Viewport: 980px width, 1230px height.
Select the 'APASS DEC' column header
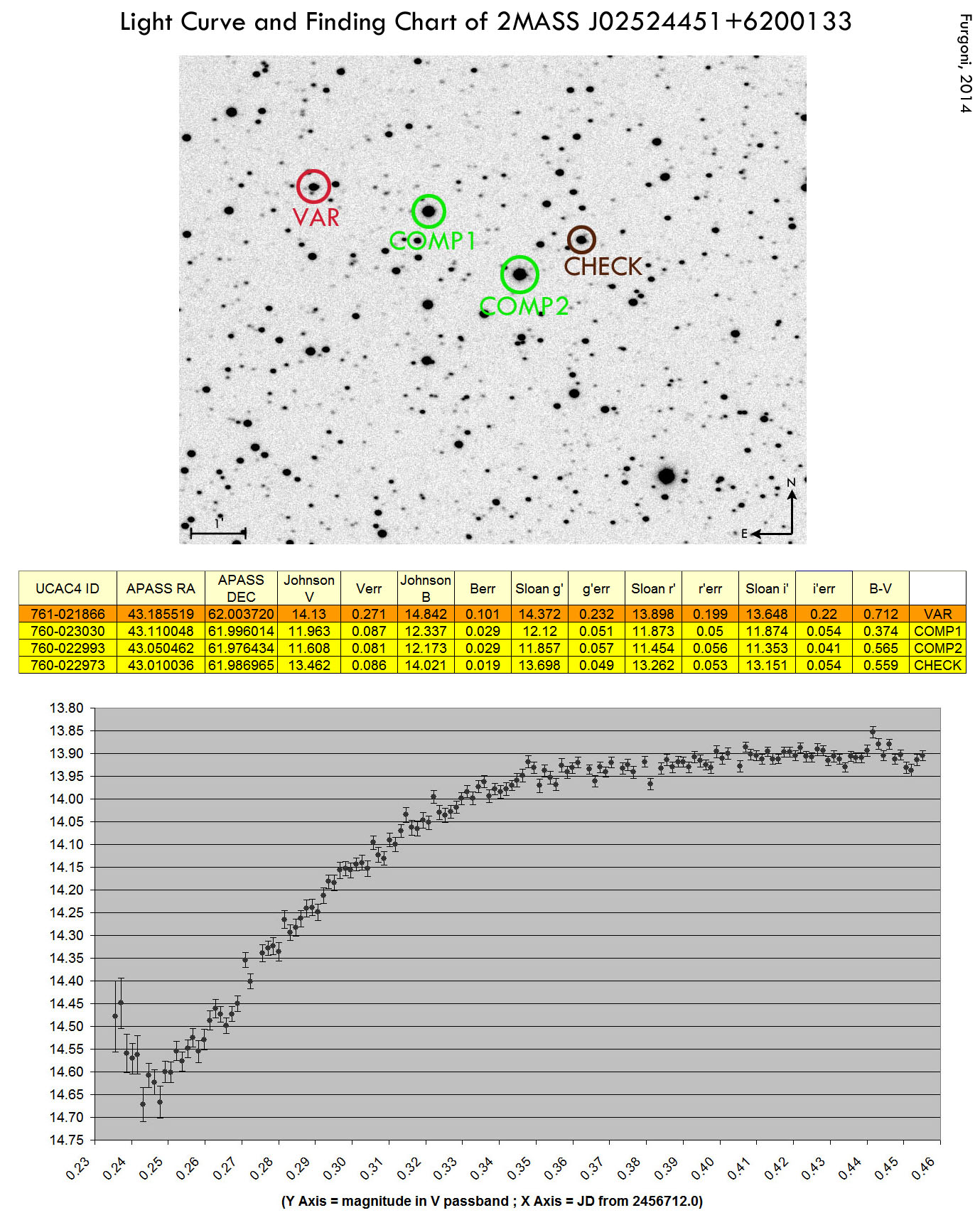pyautogui.click(x=241, y=588)
